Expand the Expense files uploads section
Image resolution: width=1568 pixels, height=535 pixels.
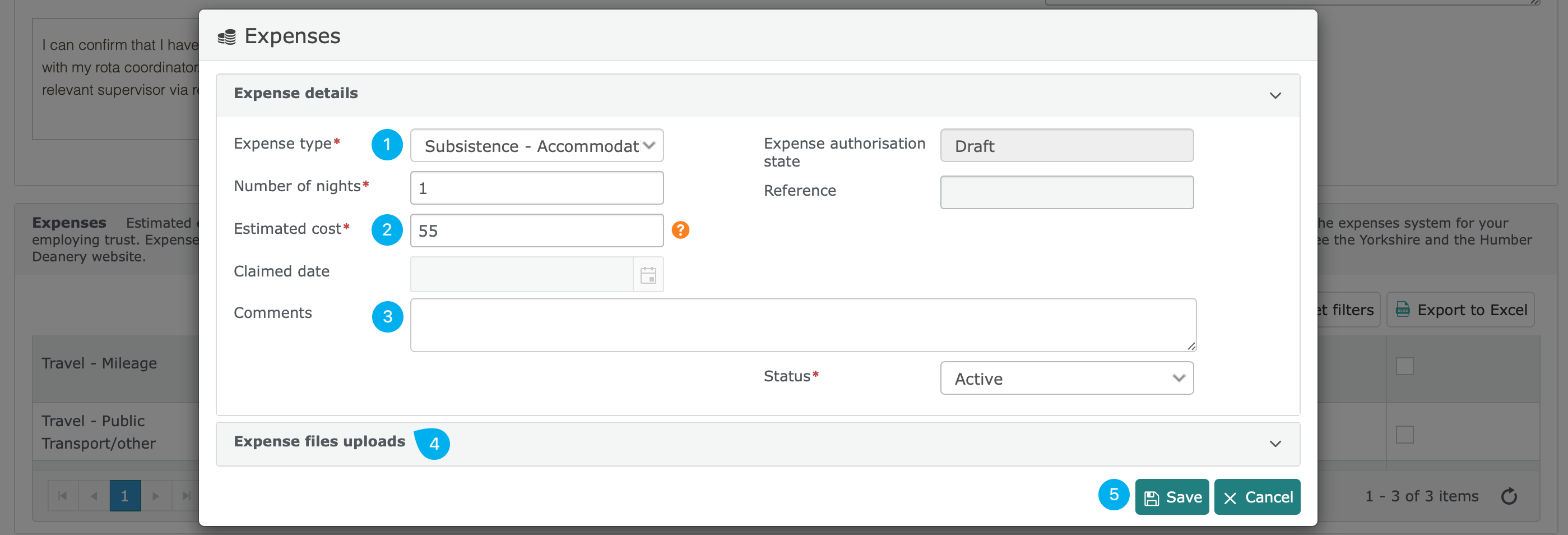click(1274, 444)
